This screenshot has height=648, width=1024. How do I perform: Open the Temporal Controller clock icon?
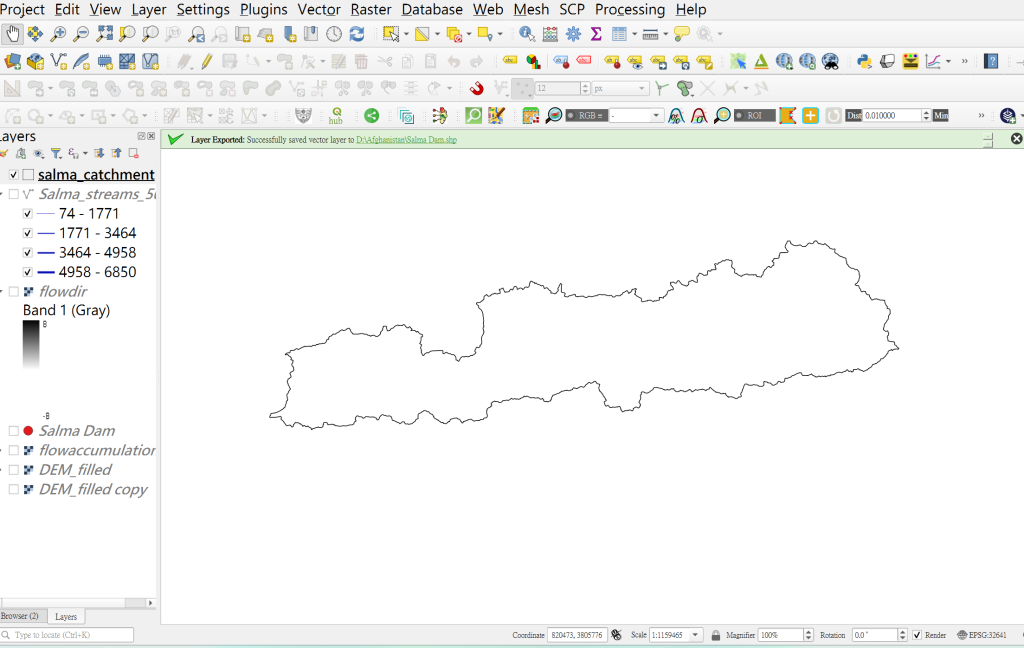334,34
